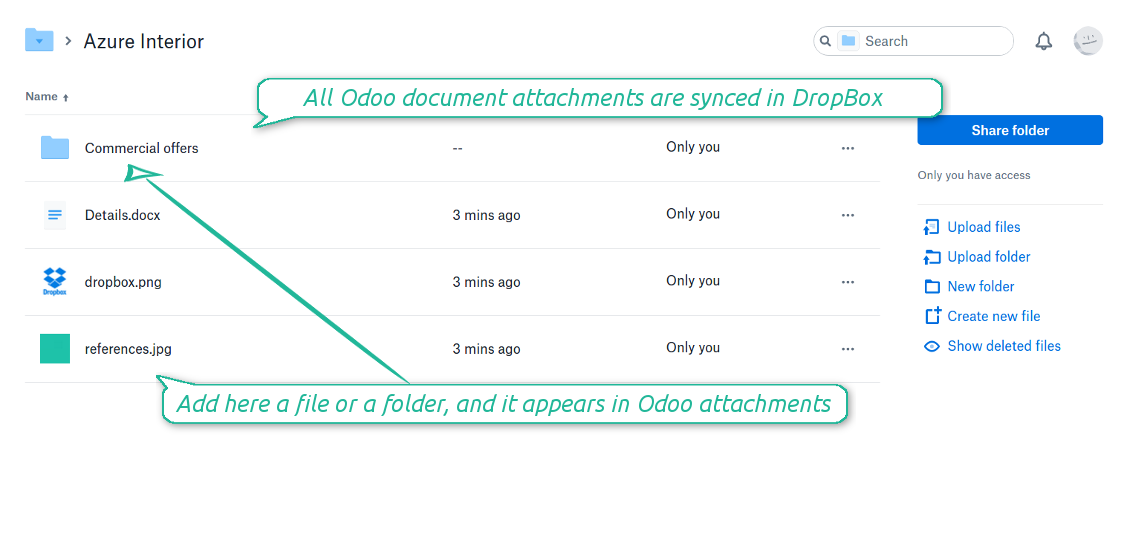Open the references.jpg file name
This screenshot has height=553, width=1130.
point(128,349)
